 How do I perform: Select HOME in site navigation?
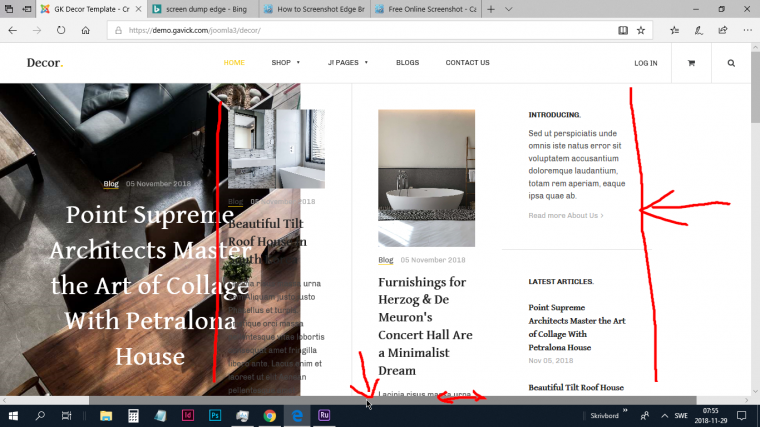click(x=234, y=63)
